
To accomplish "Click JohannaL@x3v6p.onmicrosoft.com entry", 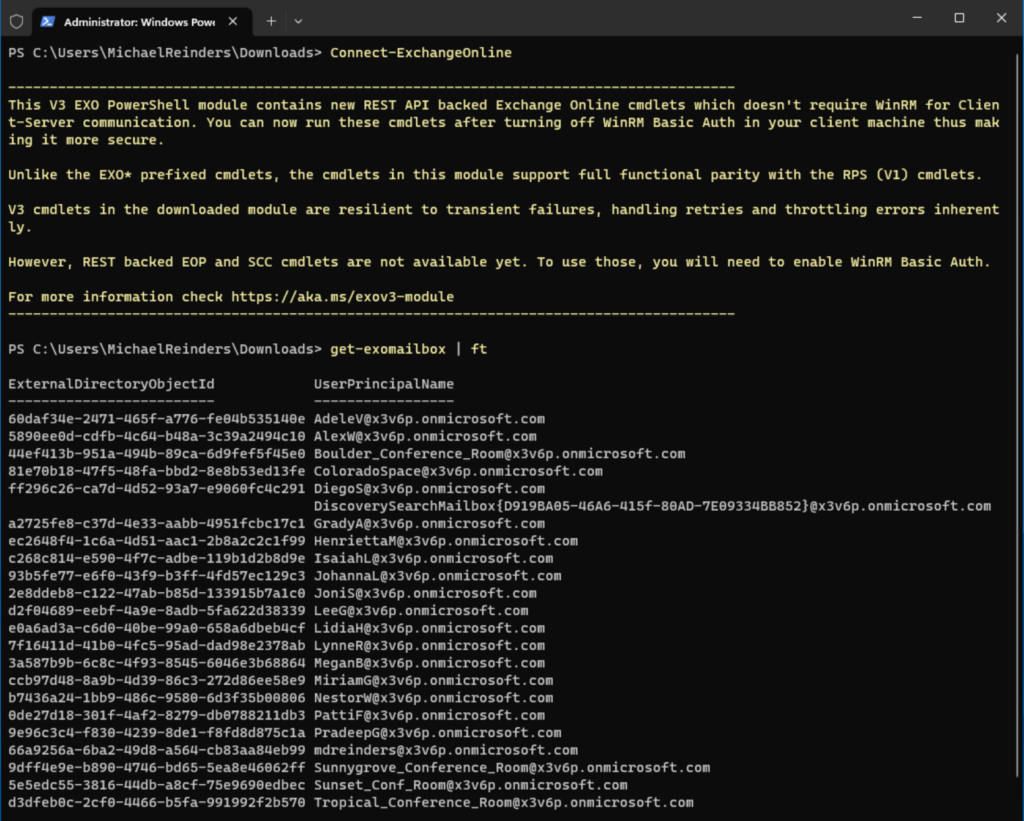I will 438,575.
